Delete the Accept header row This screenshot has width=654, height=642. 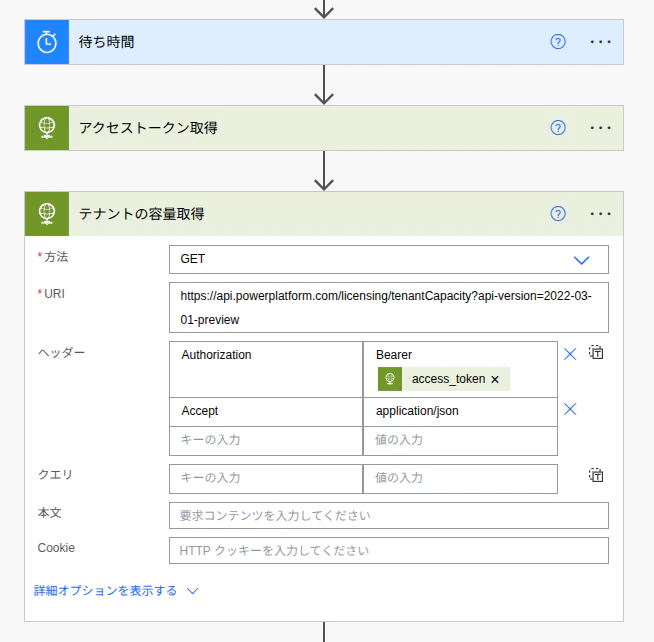click(x=570, y=409)
